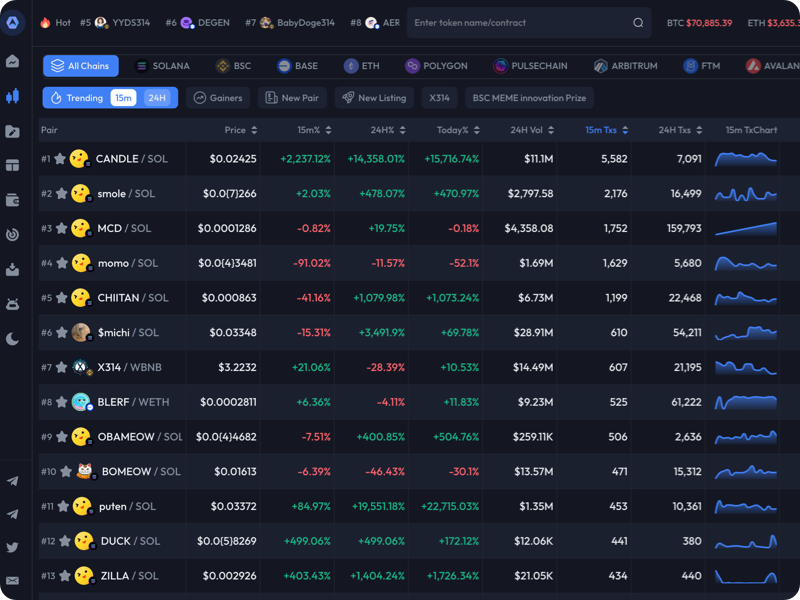Favorite smole / SOL with its star
800x600 pixels.
(x=61, y=193)
